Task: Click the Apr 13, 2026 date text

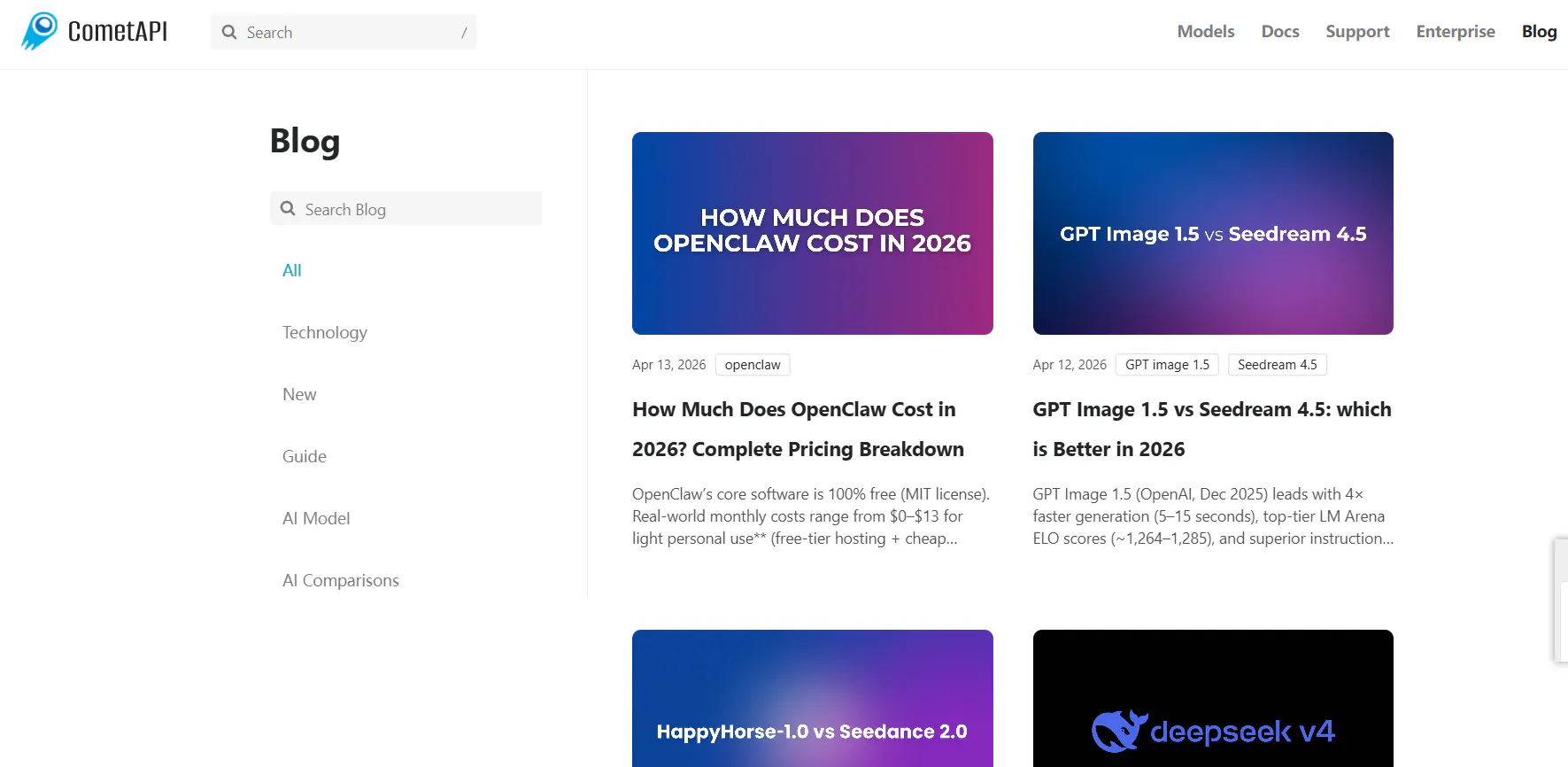Action: tap(669, 365)
